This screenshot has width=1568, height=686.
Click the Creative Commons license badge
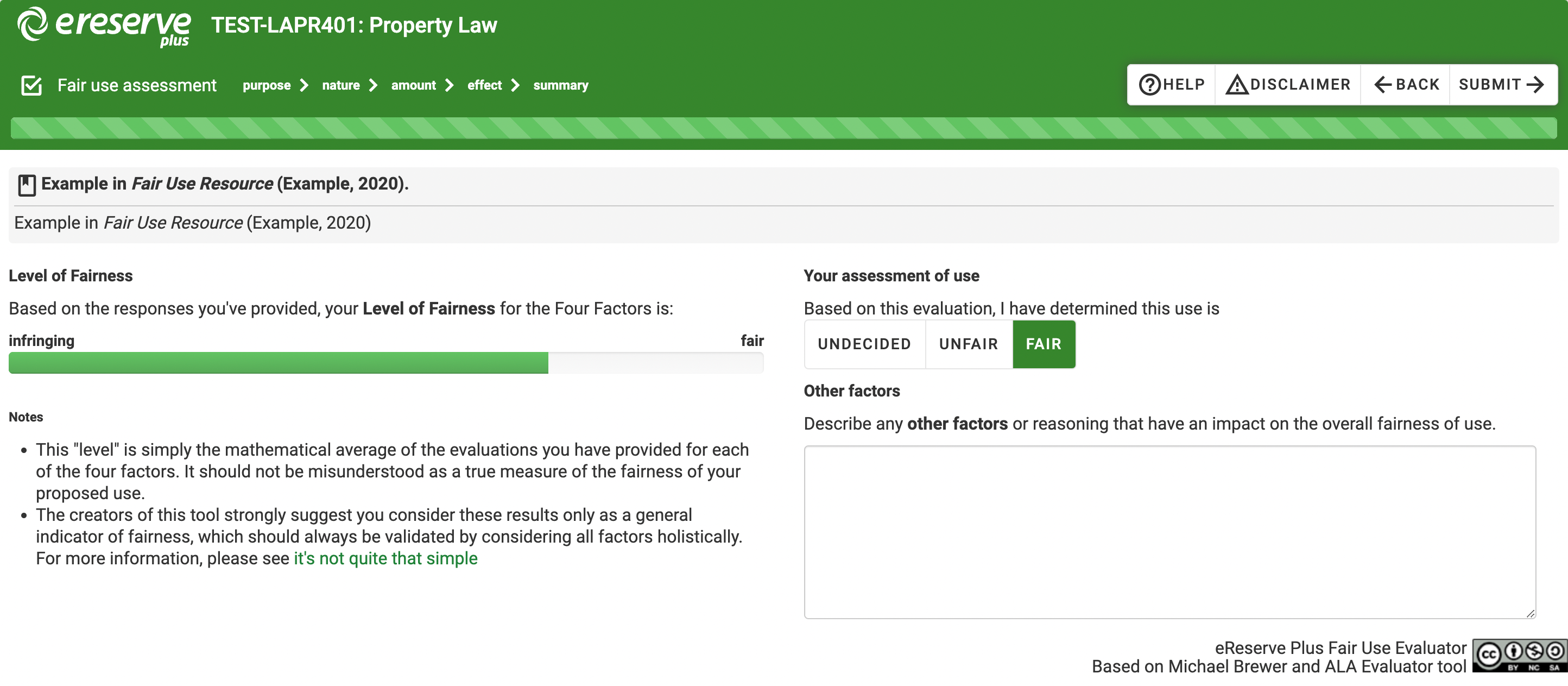[1519, 656]
